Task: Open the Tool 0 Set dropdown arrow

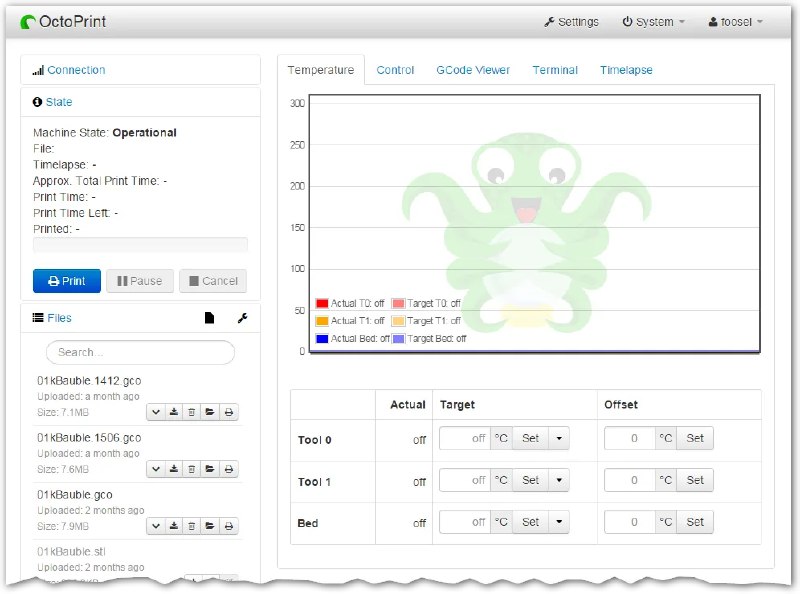Action: [559, 438]
